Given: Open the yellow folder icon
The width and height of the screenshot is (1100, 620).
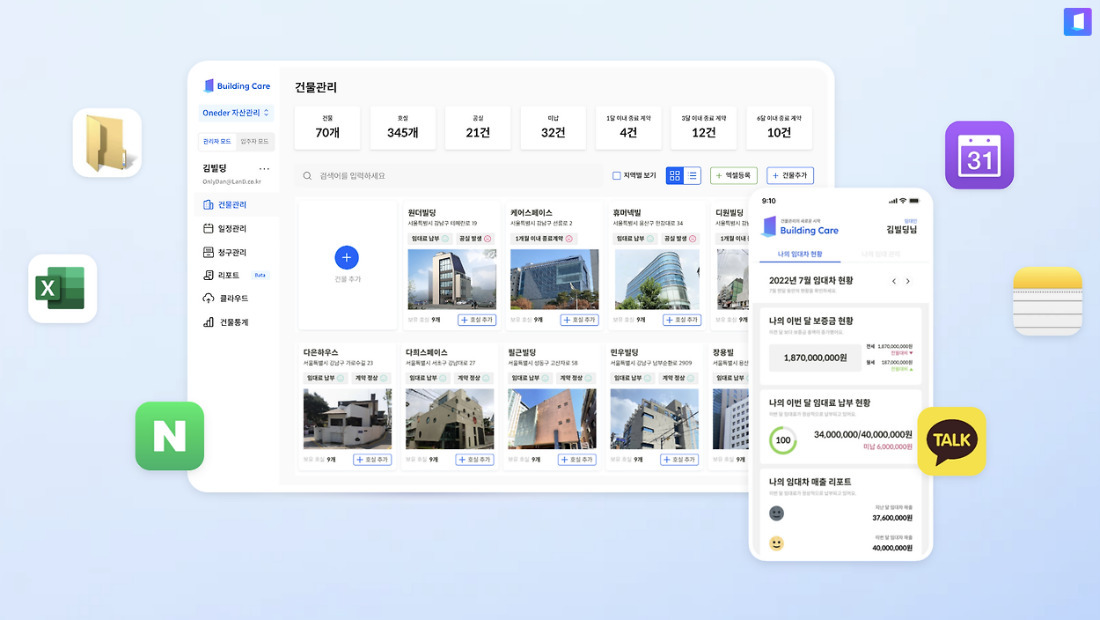Looking at the screenshot, I should (x=107, y=143).
